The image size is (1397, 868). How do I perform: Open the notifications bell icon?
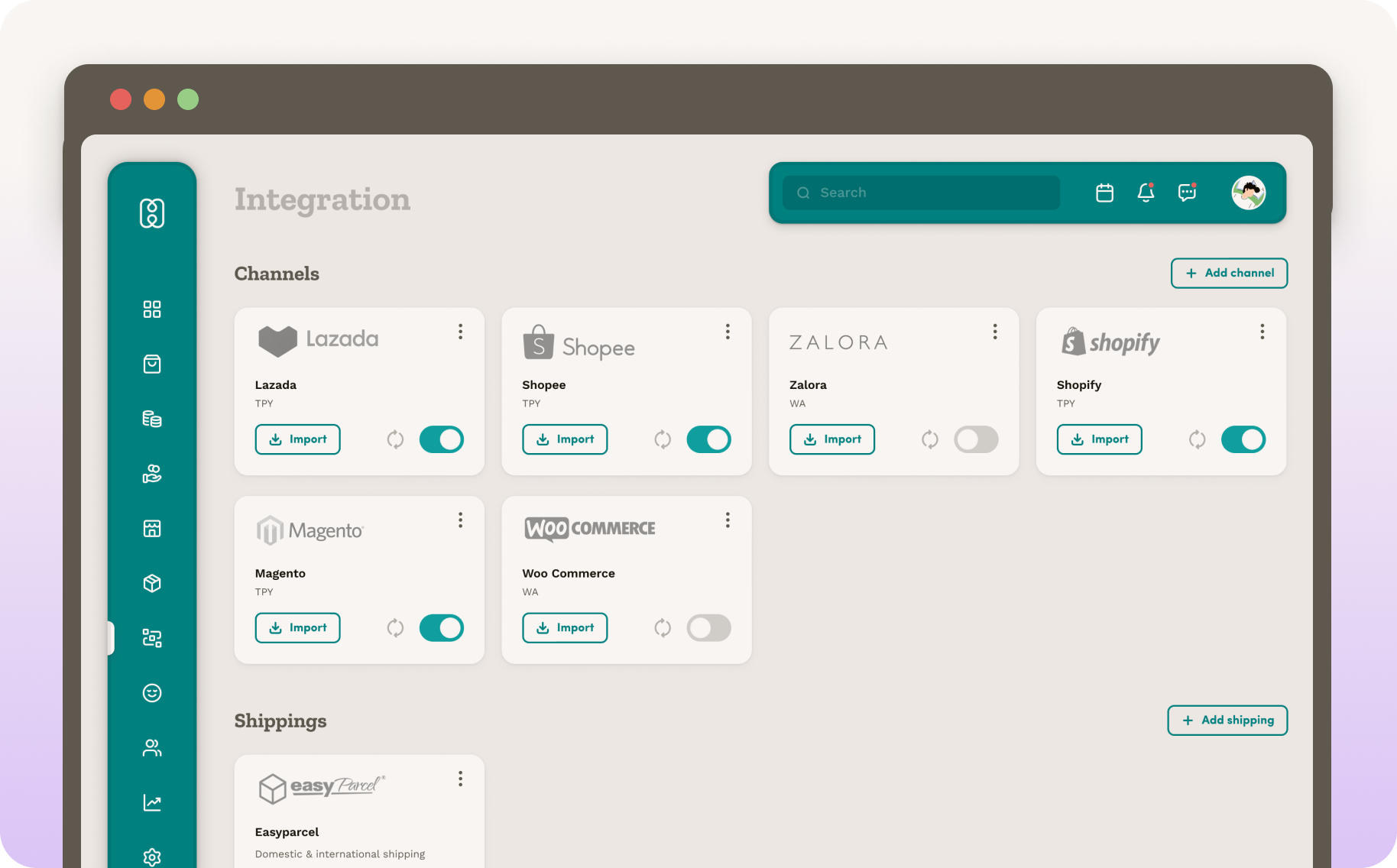point(1145,193)
